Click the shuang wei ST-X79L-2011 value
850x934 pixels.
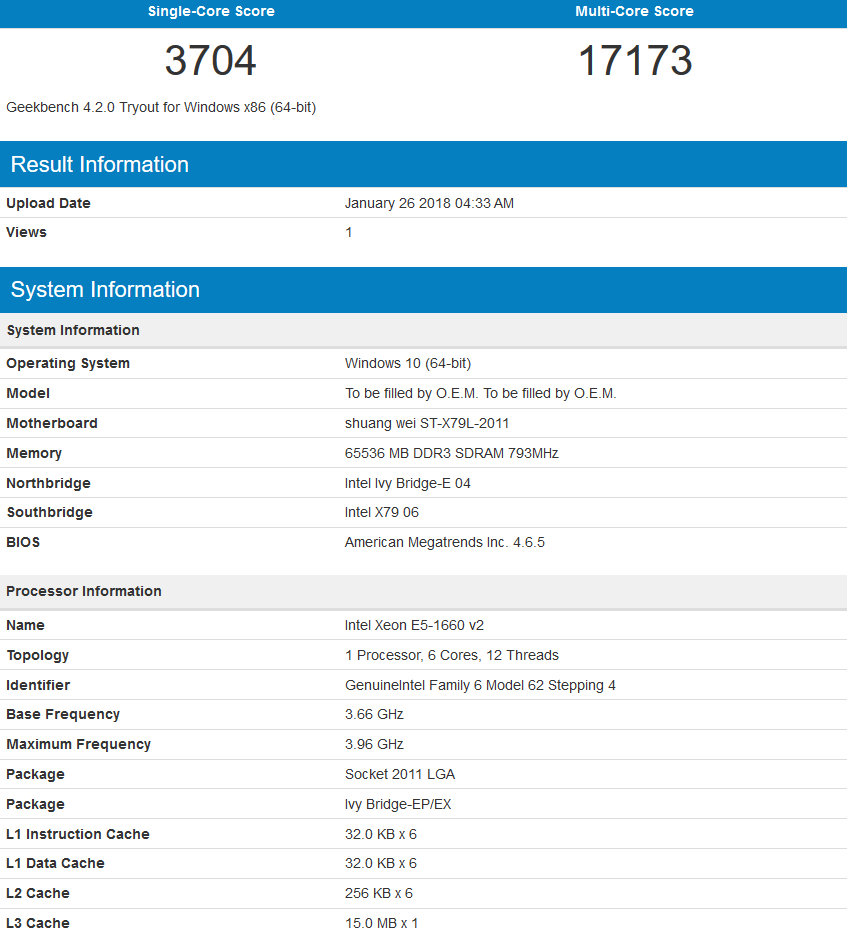[x=426, y=424]
